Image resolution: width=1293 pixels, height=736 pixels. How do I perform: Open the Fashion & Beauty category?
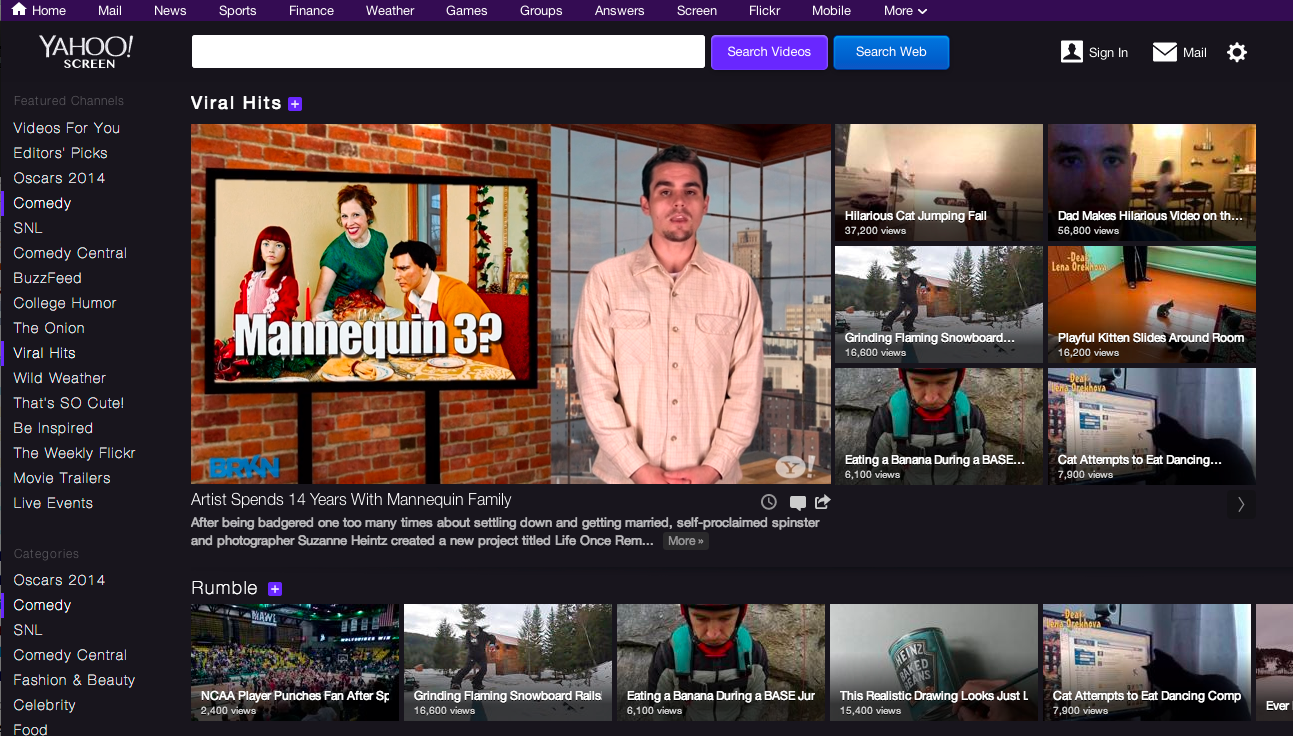74,680
